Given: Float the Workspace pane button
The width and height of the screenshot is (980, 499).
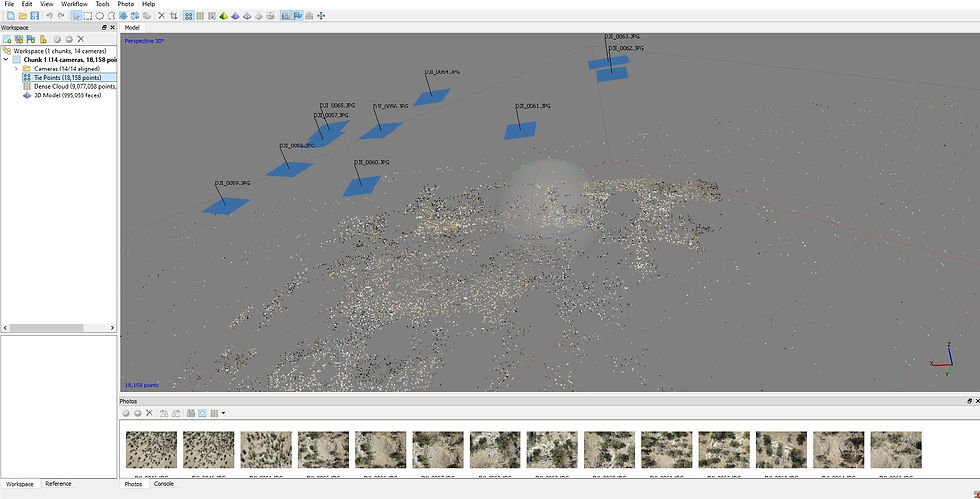Looking at the screenshot, I should click(104, 28).
